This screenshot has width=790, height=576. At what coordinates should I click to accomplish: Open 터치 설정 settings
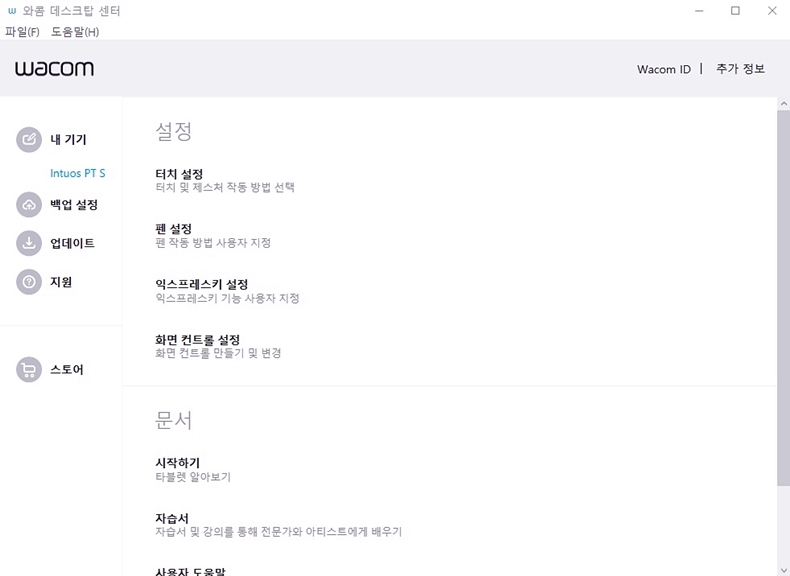179,174
